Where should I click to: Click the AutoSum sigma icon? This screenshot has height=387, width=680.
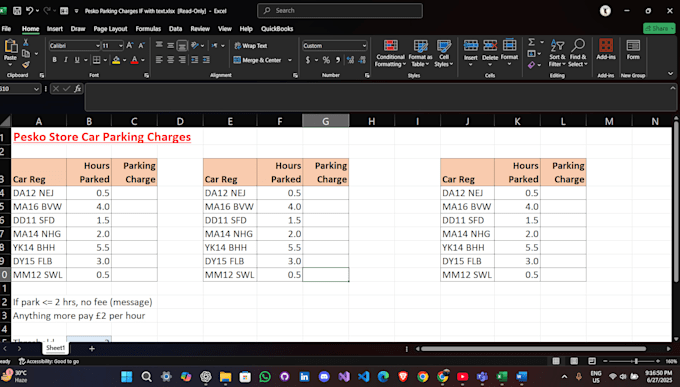[531, 42]
